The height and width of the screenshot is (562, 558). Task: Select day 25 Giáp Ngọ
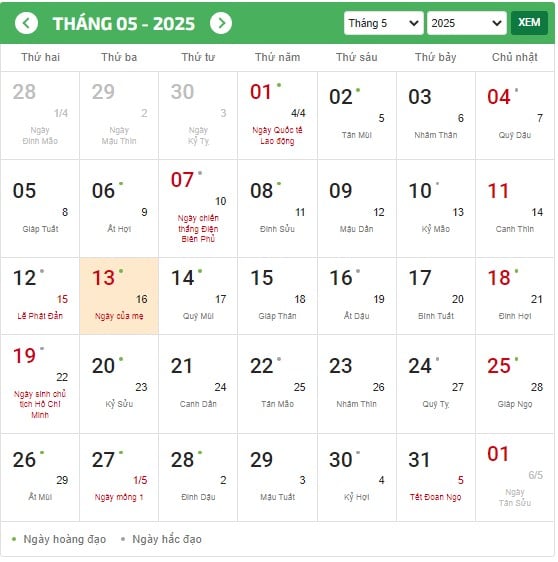(x=515, y=384)
